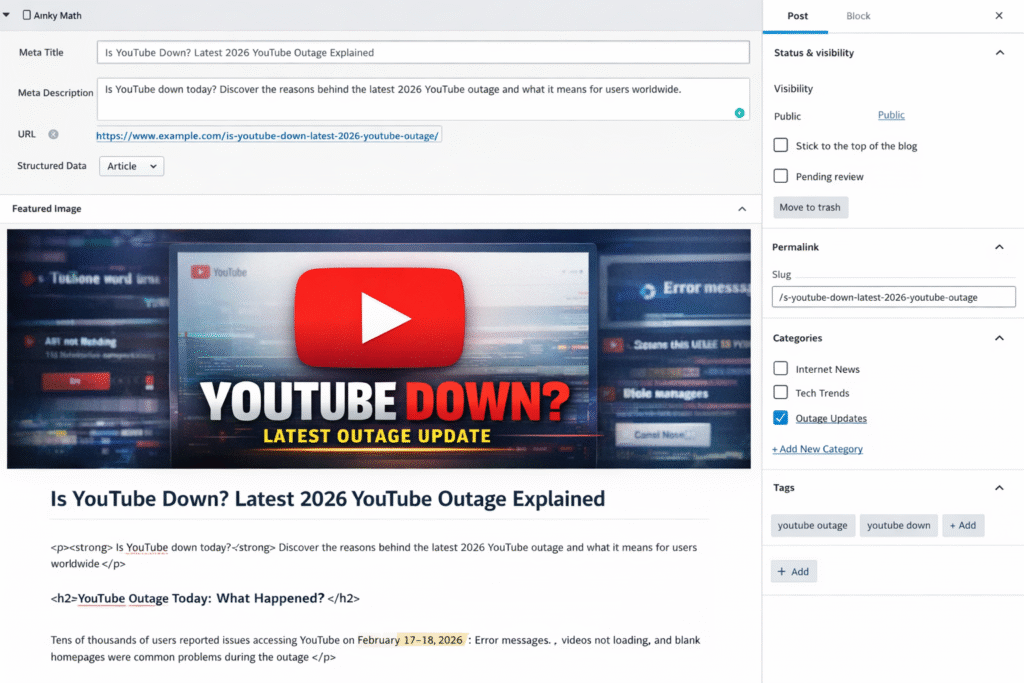This screenshot has height=683, width=1024.
Task: Switch to the Block tab
Action: [x=858, y=16]
